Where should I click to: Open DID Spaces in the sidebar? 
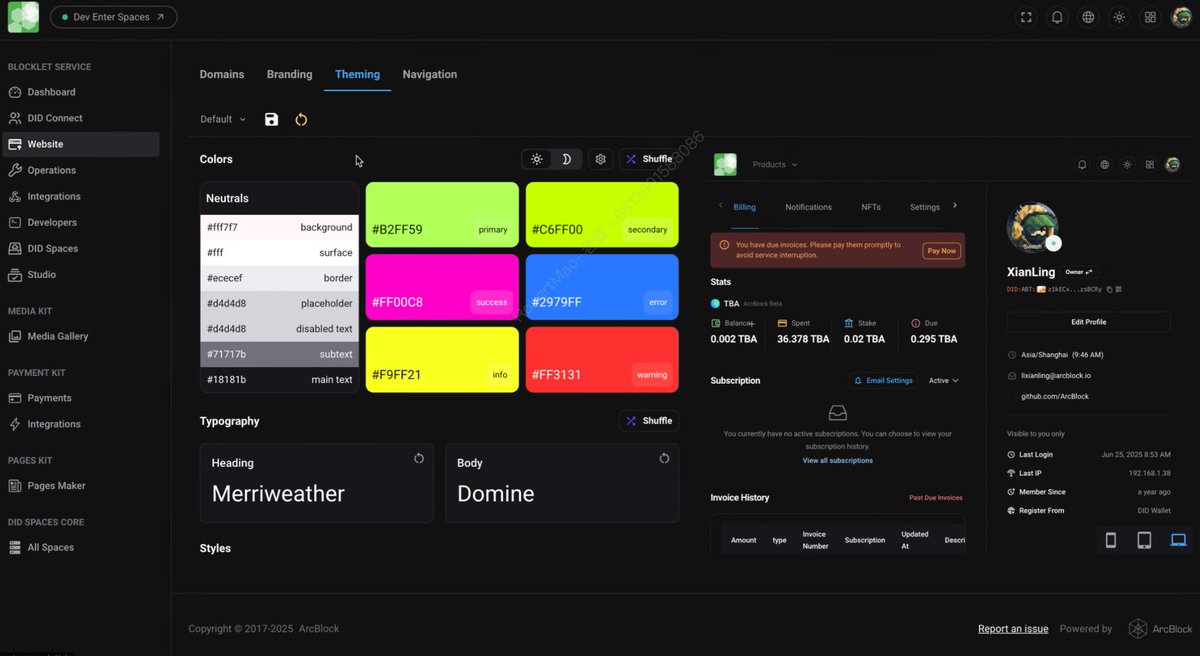pyautogui.click(x=80, y=248)
